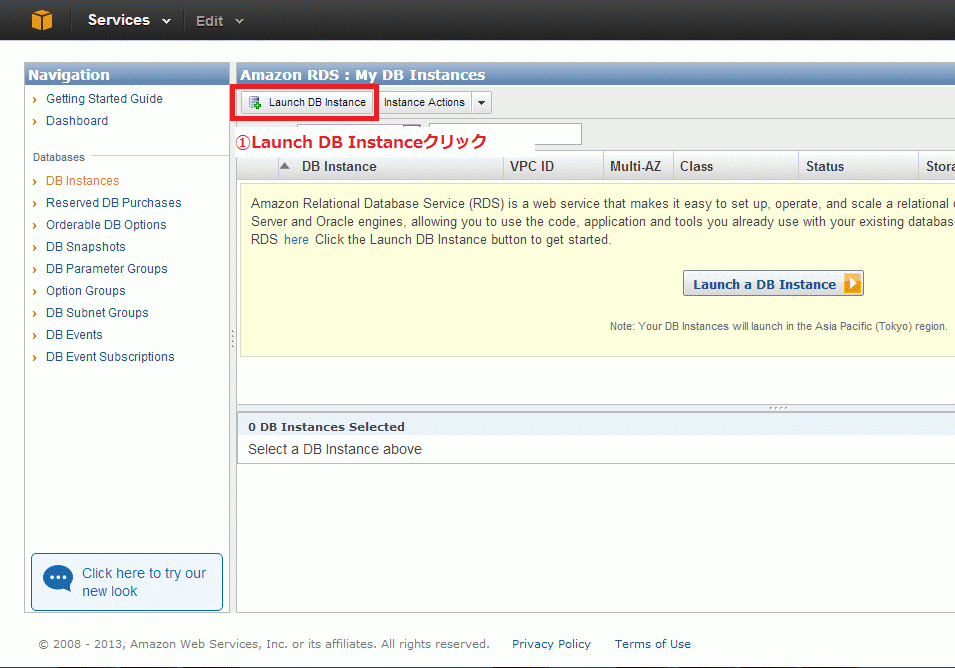The height and width of the screenshot is (668, 955).
Task: Click the orange arrow on Launch a DB Instance
Action: [852, 284]
